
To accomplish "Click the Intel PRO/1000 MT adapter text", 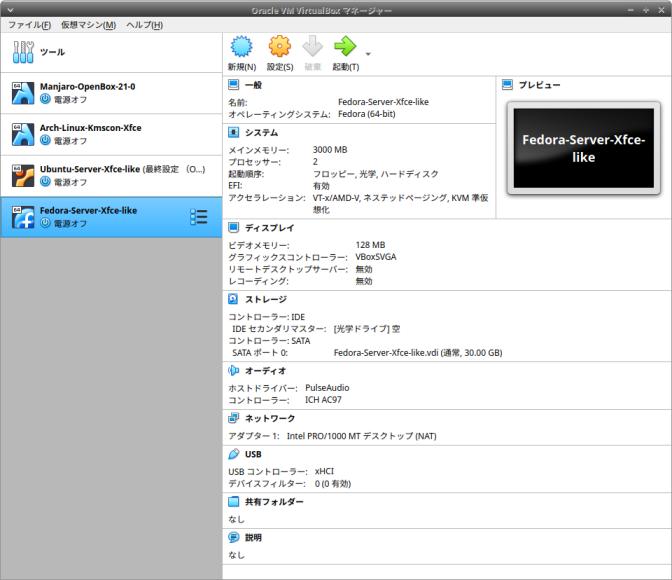I will 361,436.
